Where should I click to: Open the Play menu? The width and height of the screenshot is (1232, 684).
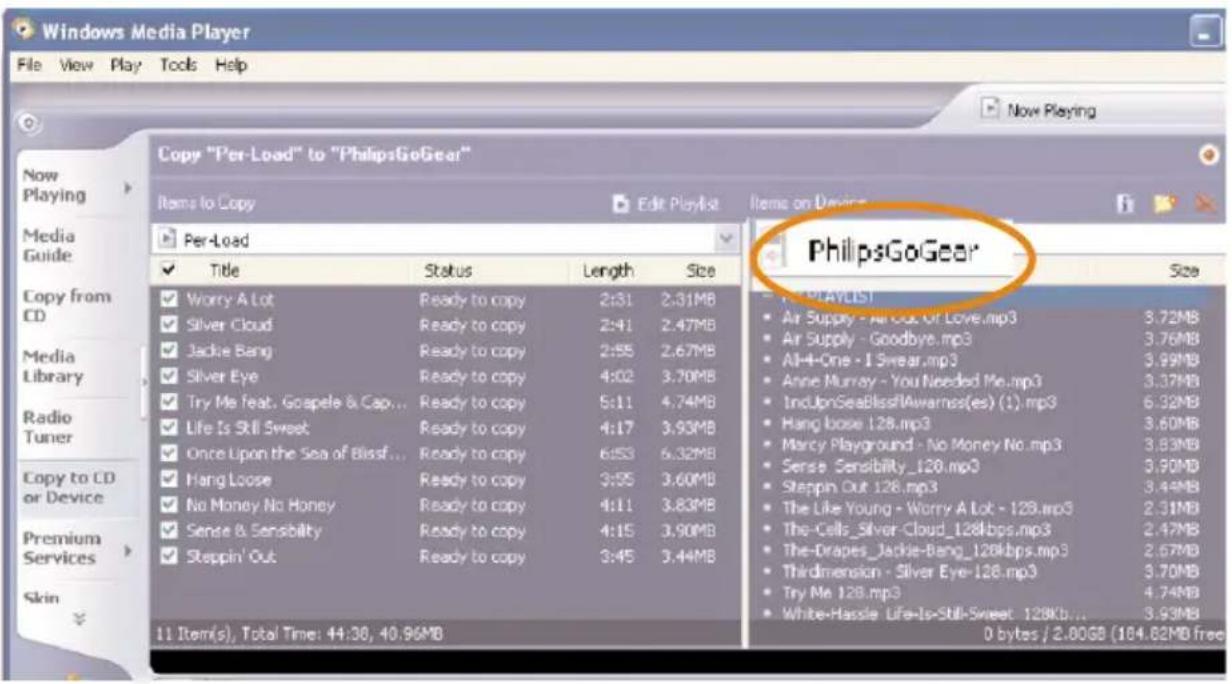123,66
